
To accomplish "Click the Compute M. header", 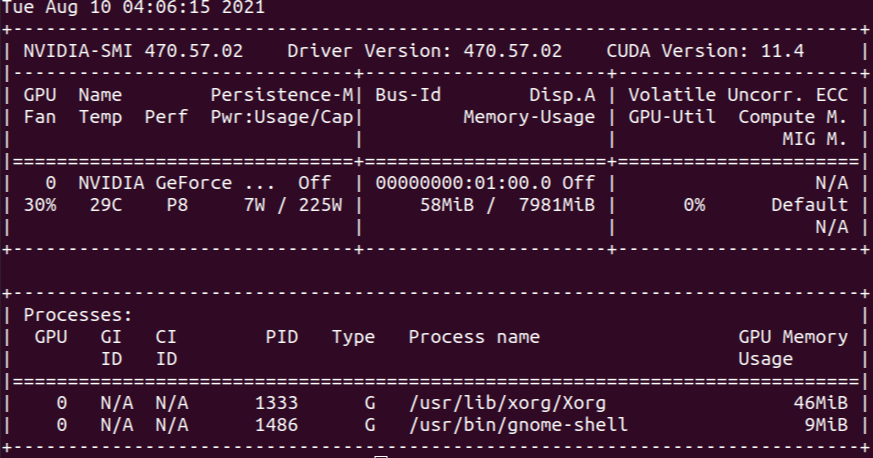I will point(793,117).
